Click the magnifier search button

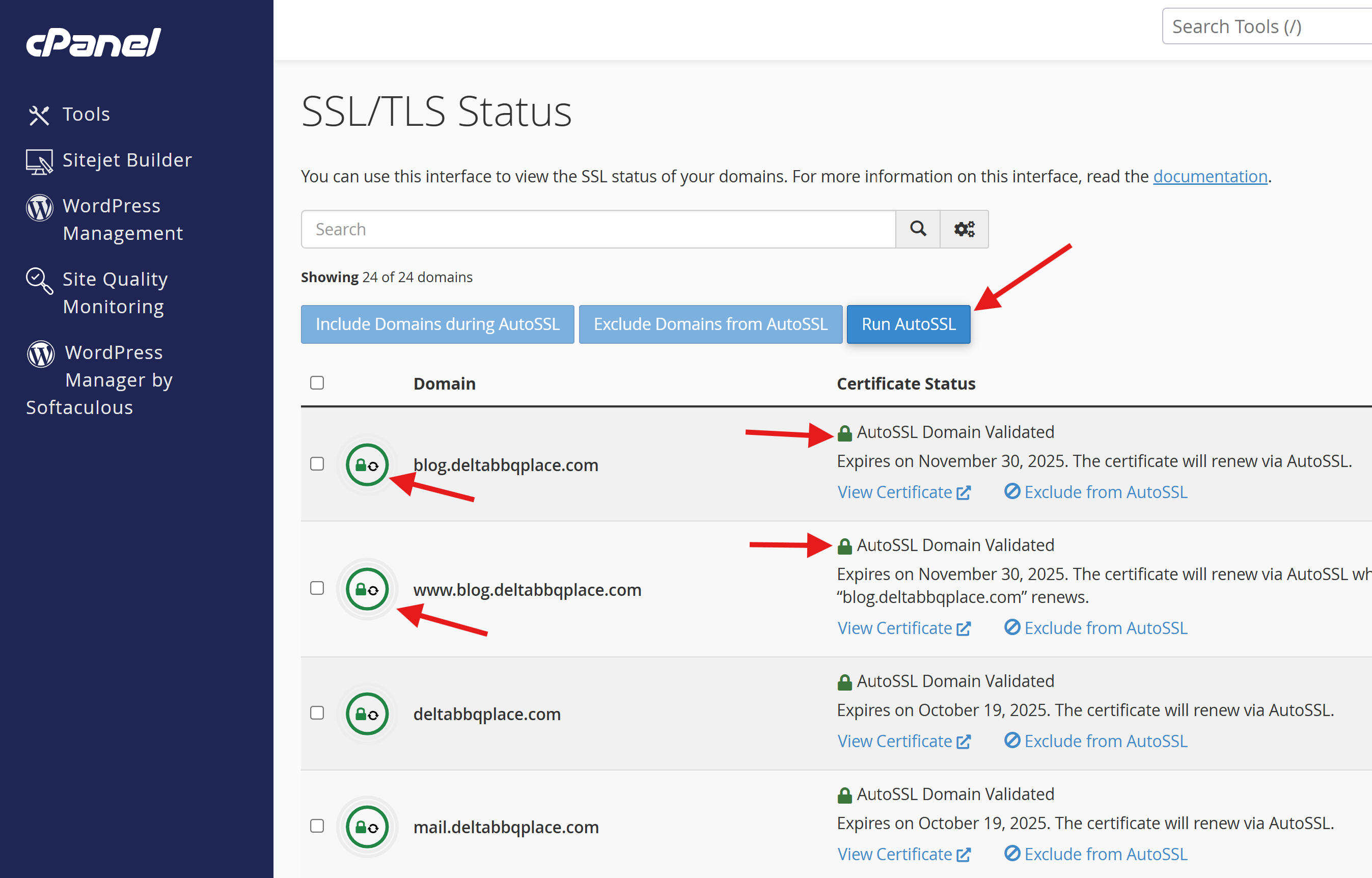917,229
